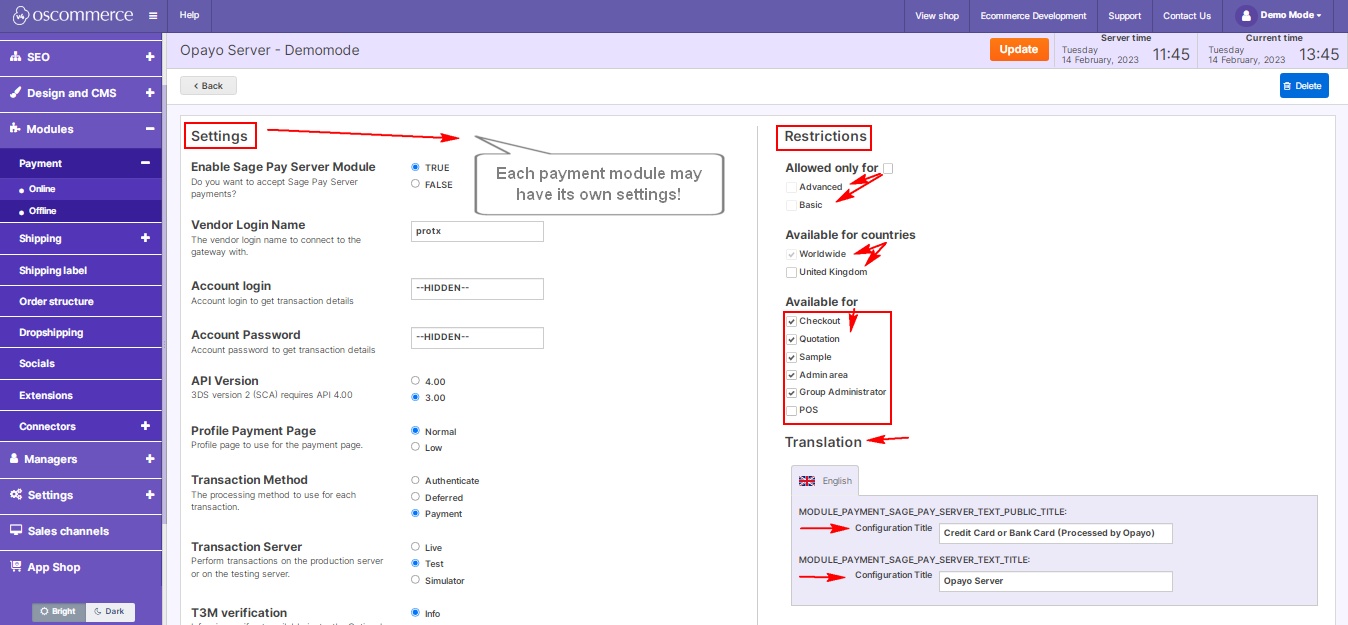Image resolution: width=1348 pixels, height=625 pixels.
Task: Select Deferred transaction method
Action: [x=415, y=497]
